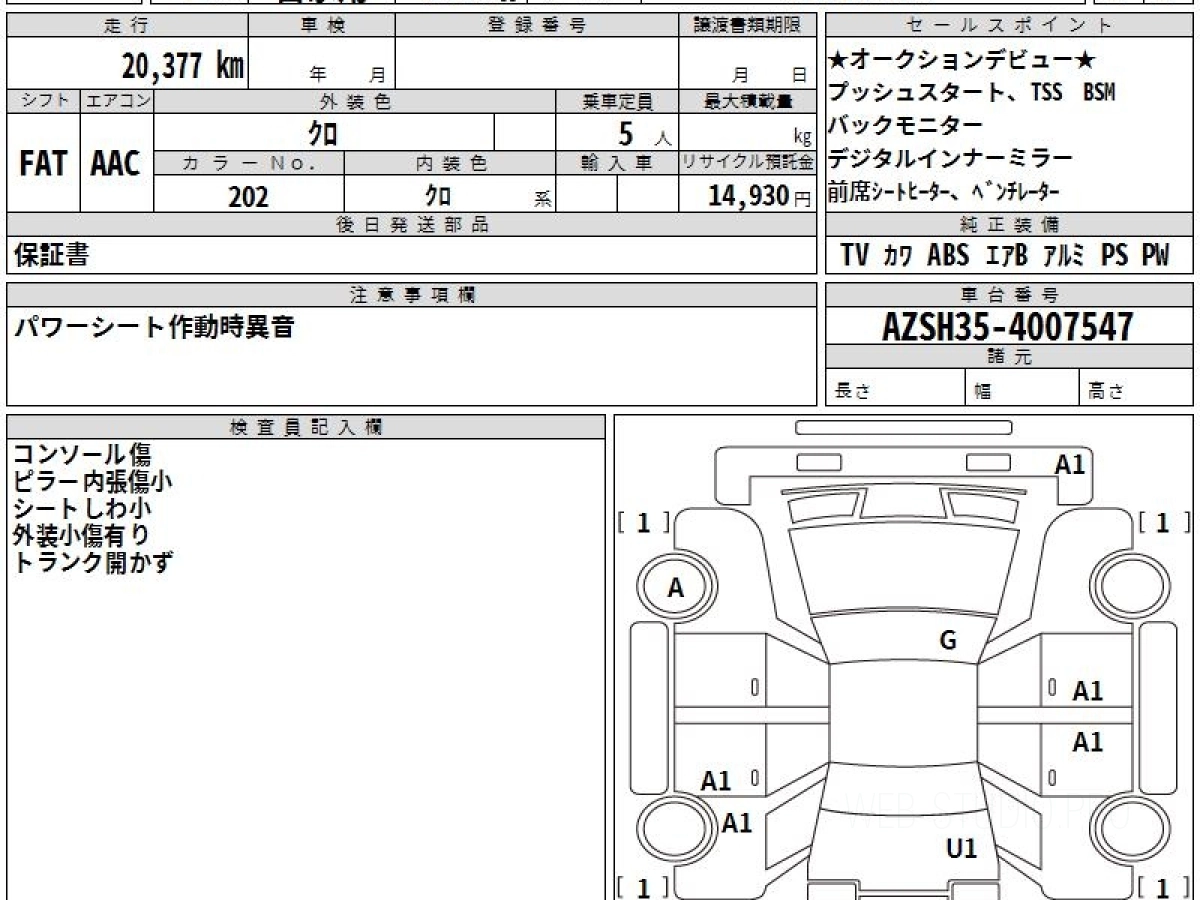Viewport: 1200px width, 900px height.
Task: Click the 検査員記入欄 header
Action: point(306,427)
